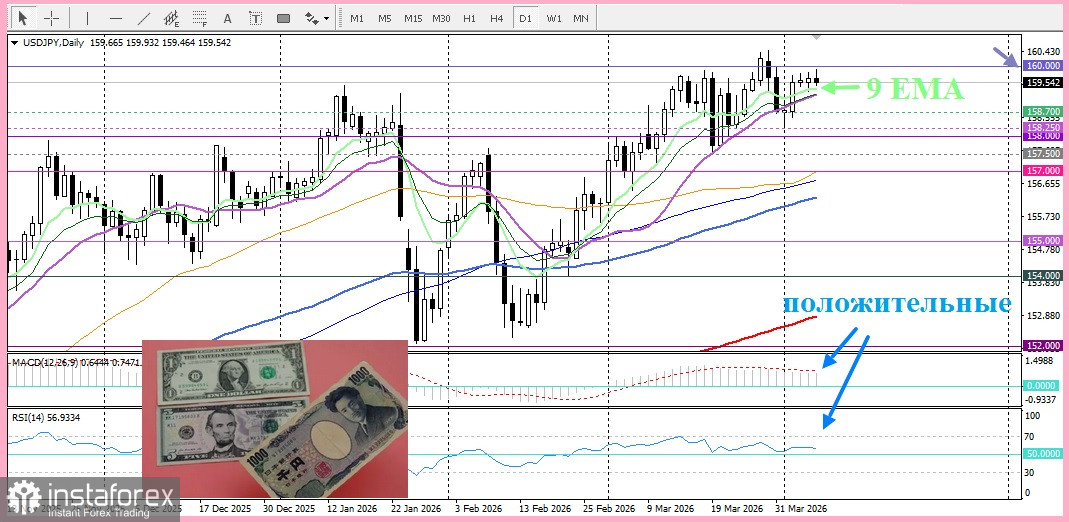Screen dimensions: 1069x522
Task: Select the text tool A
Action: 228,18
